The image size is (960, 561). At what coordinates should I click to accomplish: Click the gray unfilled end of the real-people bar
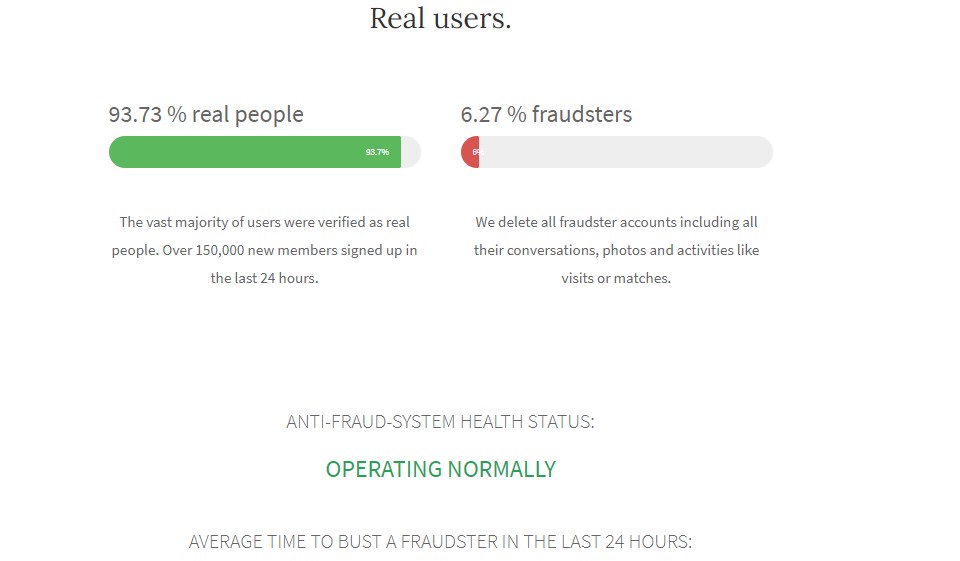click(x=411, y=152)
